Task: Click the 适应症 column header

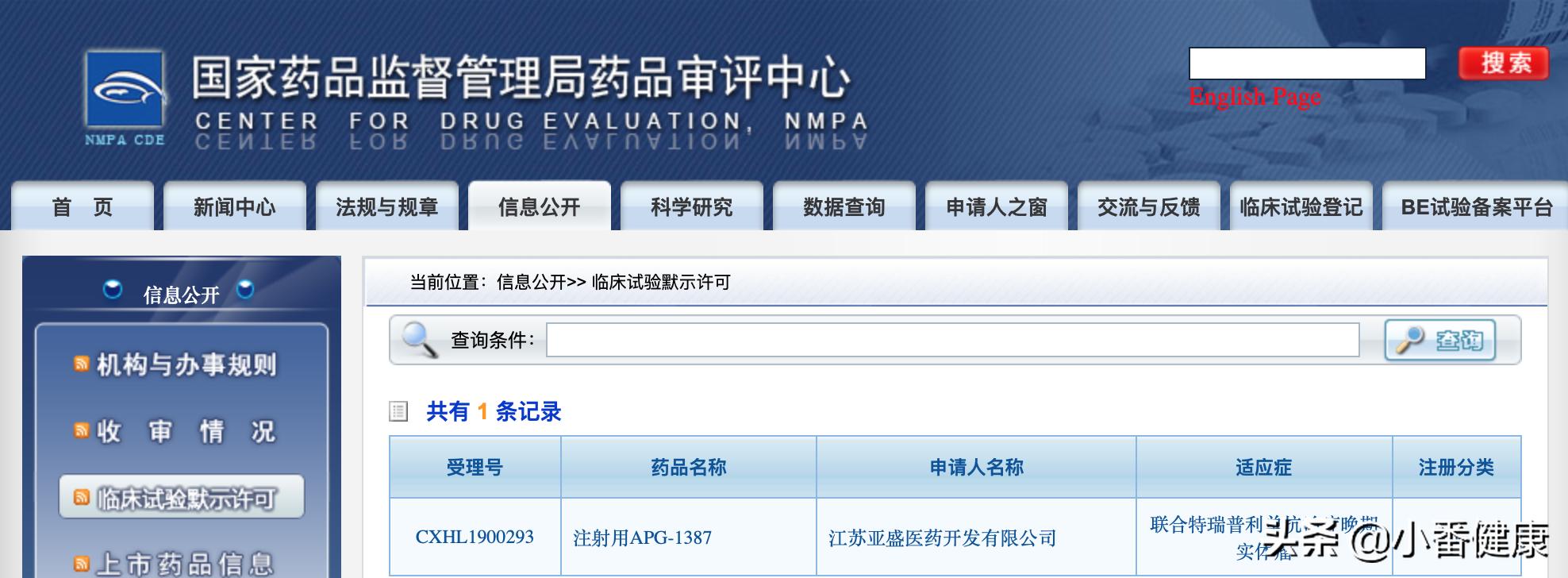Action: [x=1264, y=467]
